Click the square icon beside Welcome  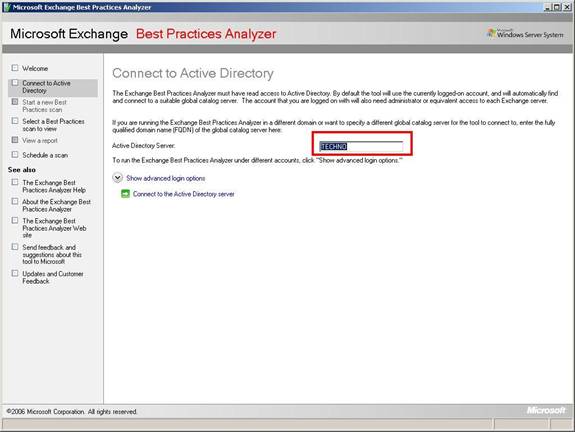point(15,68)
